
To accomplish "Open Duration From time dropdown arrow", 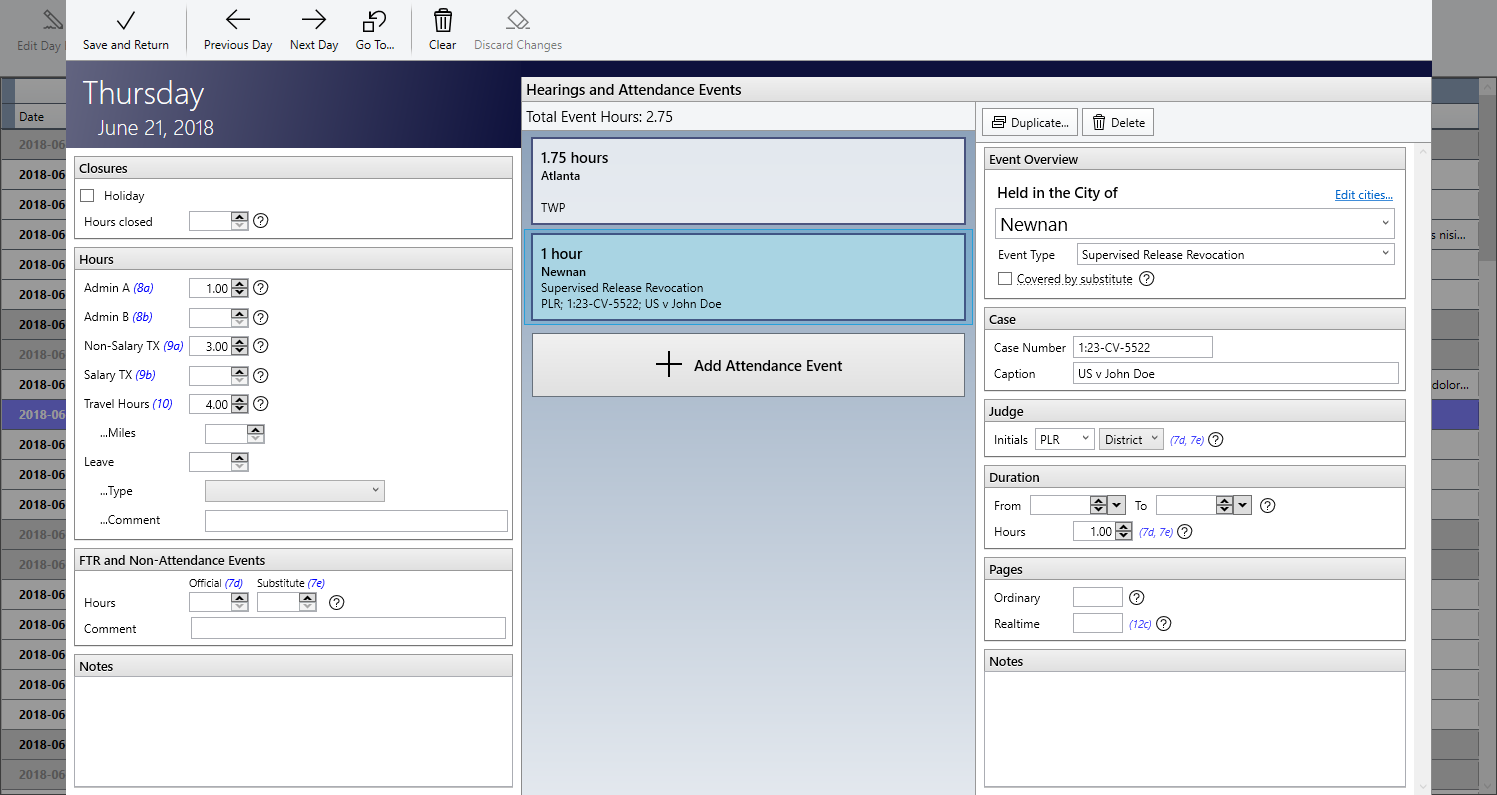I will coord(1117,506).
